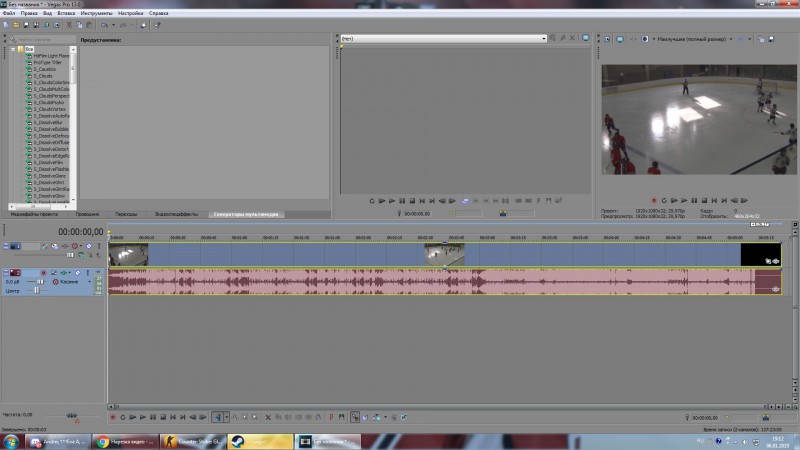Start playback from bottom transport bar
This screenshot has height=450, width=800.
pyautogui.click(x=142, y=417)
